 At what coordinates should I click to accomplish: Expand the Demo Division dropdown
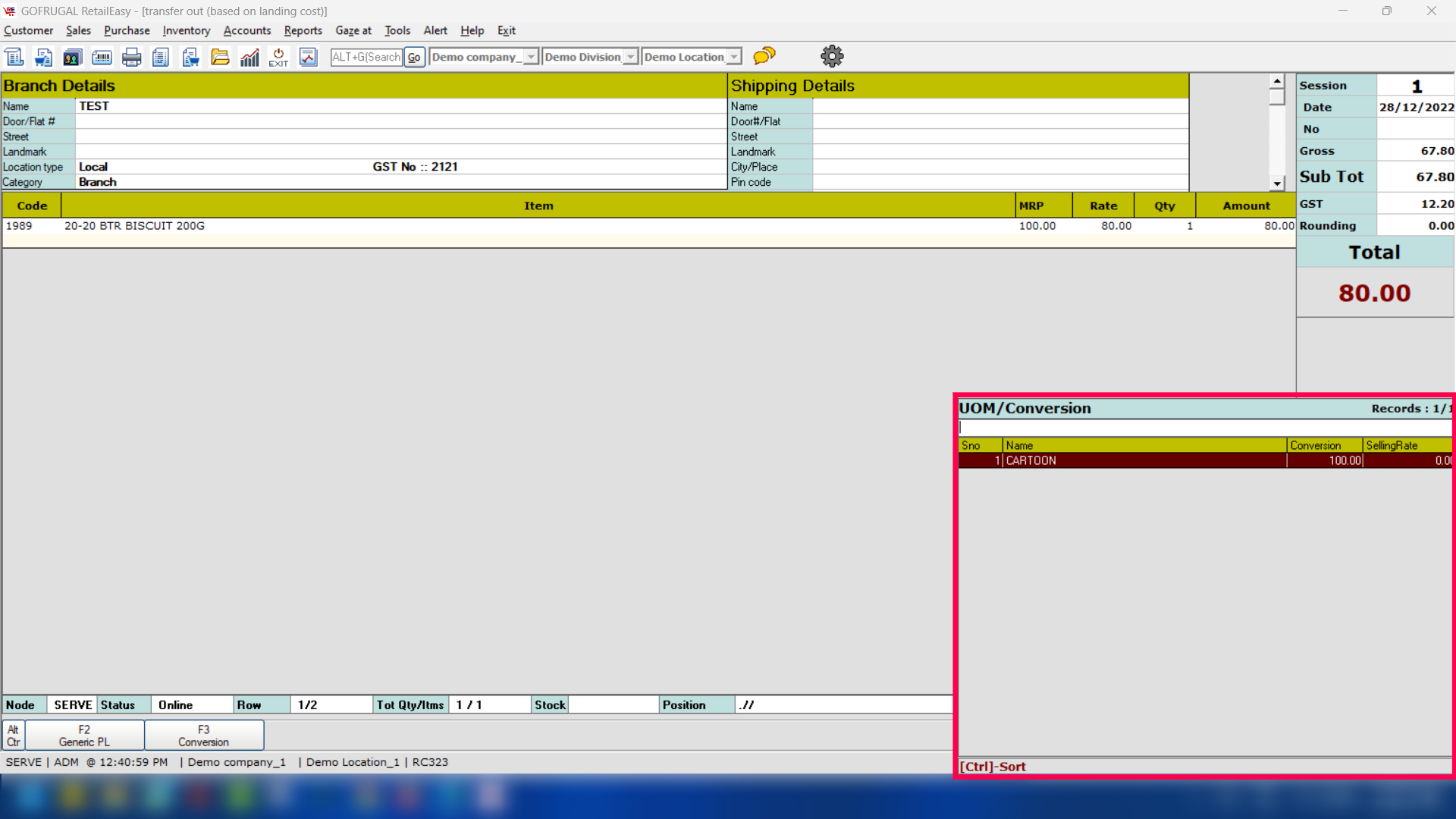tap(630, 57)
